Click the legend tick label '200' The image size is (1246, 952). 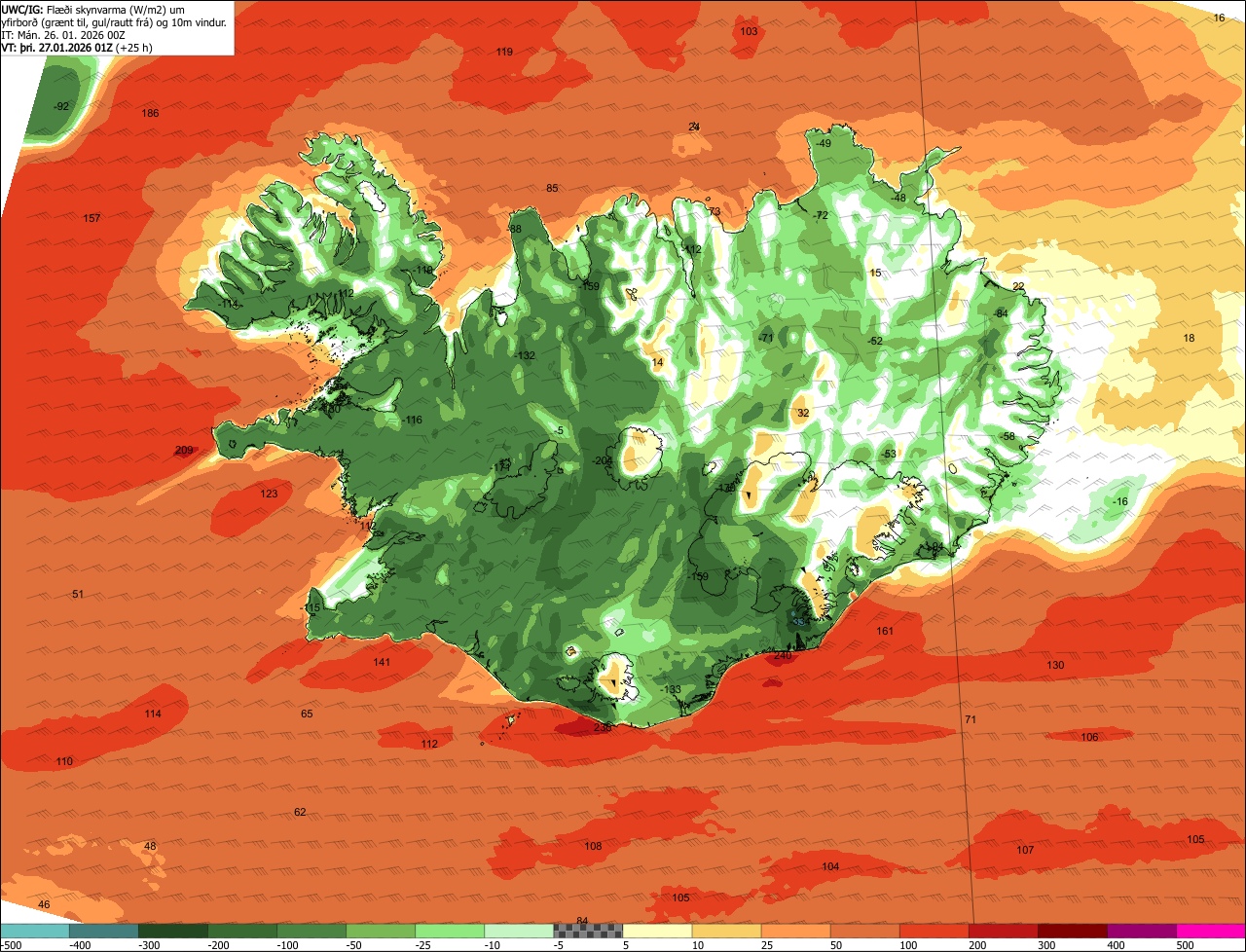976,945
